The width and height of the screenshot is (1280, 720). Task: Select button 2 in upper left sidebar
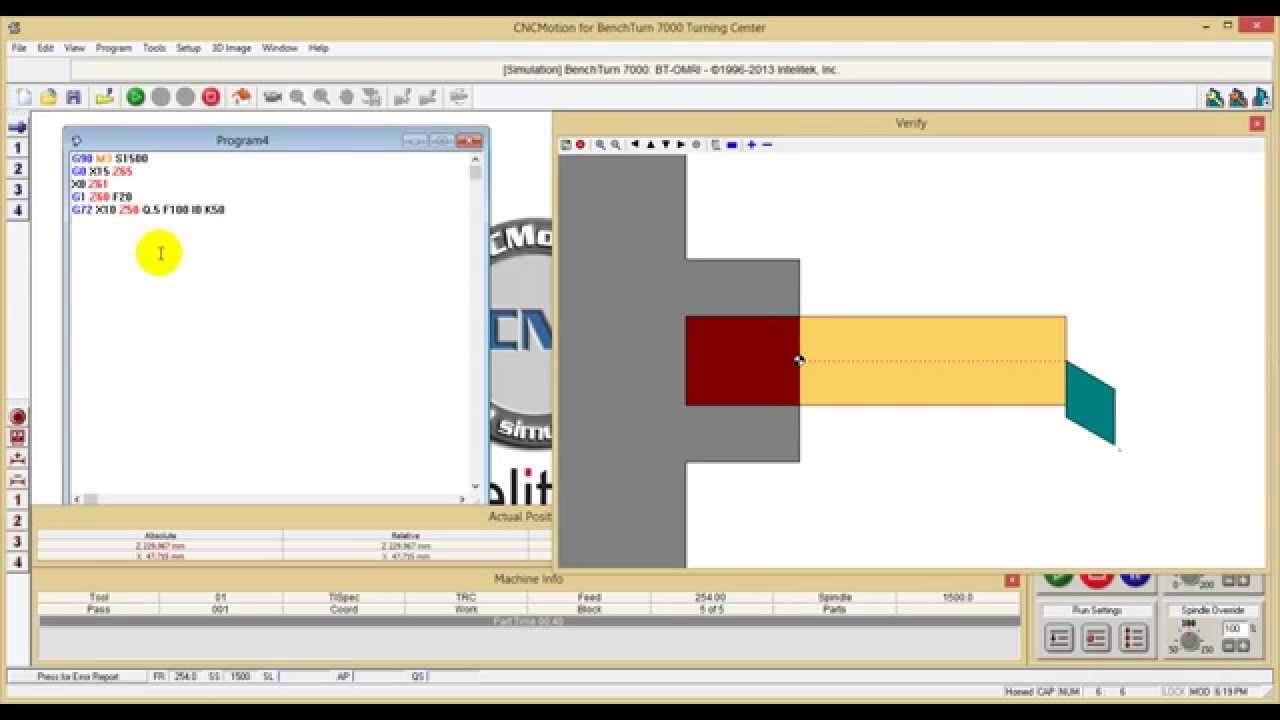(x=17, y=169)
